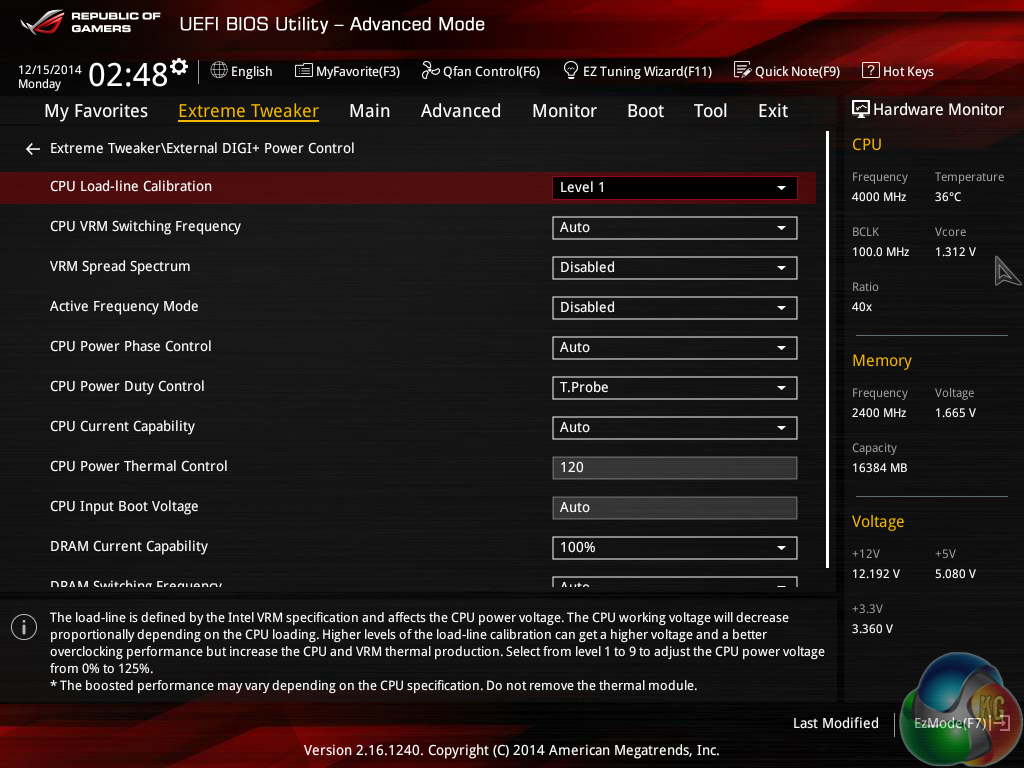Click the 12/15/2014 date text
This screenshot has height=768, width=1024.
point(50,69)
